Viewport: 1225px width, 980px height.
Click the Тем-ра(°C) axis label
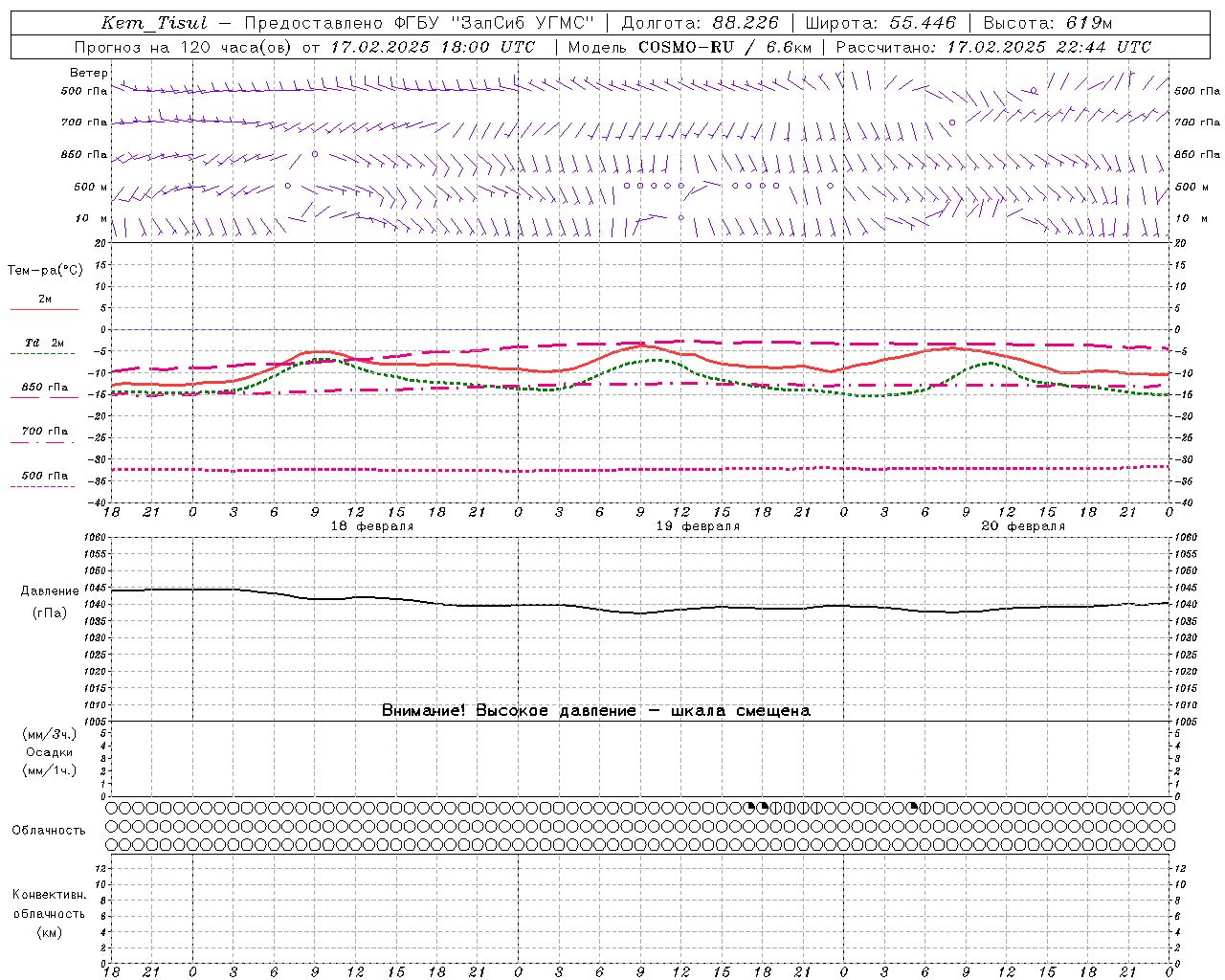tap(45, 271)
